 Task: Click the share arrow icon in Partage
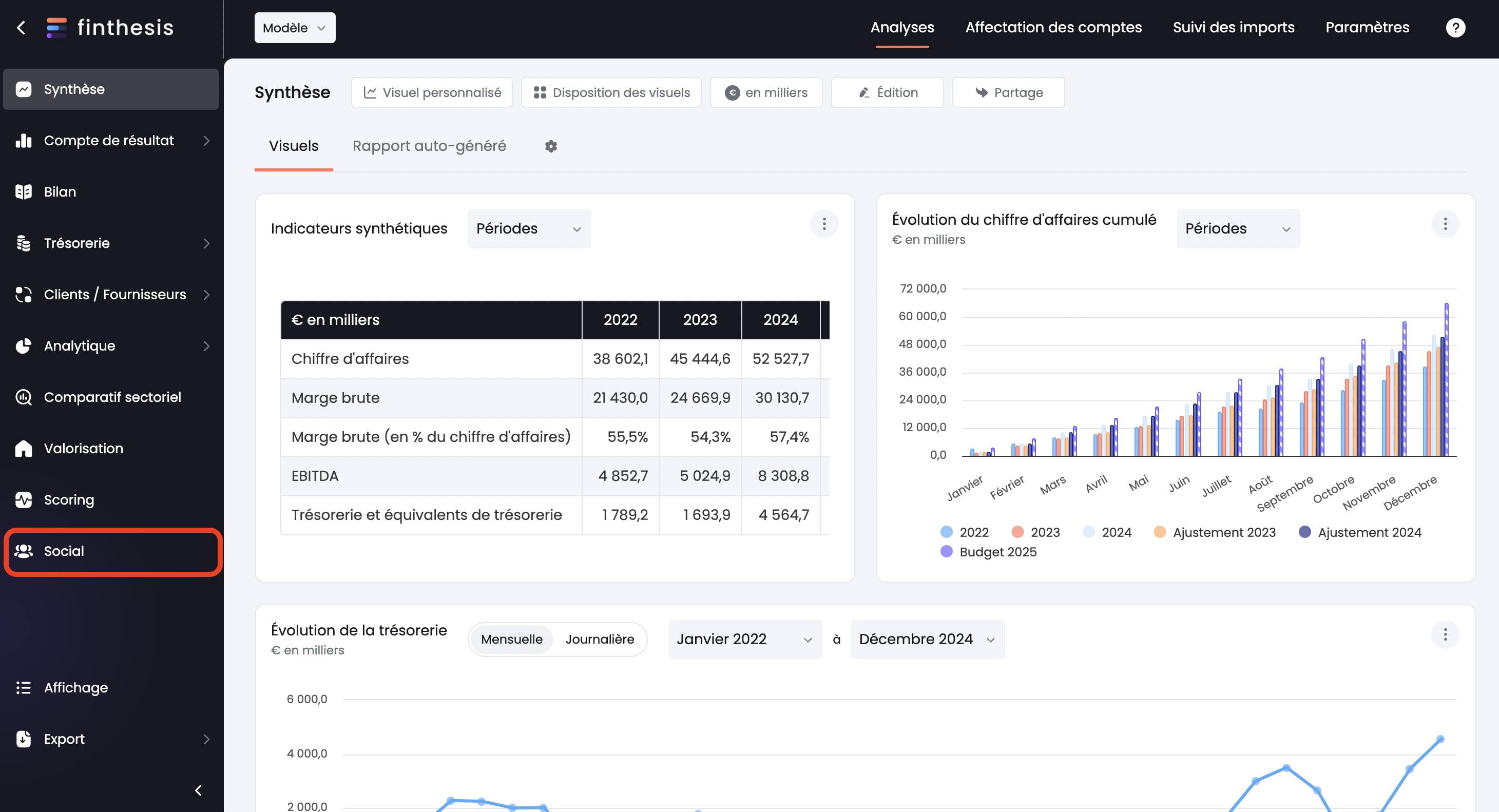982,92
